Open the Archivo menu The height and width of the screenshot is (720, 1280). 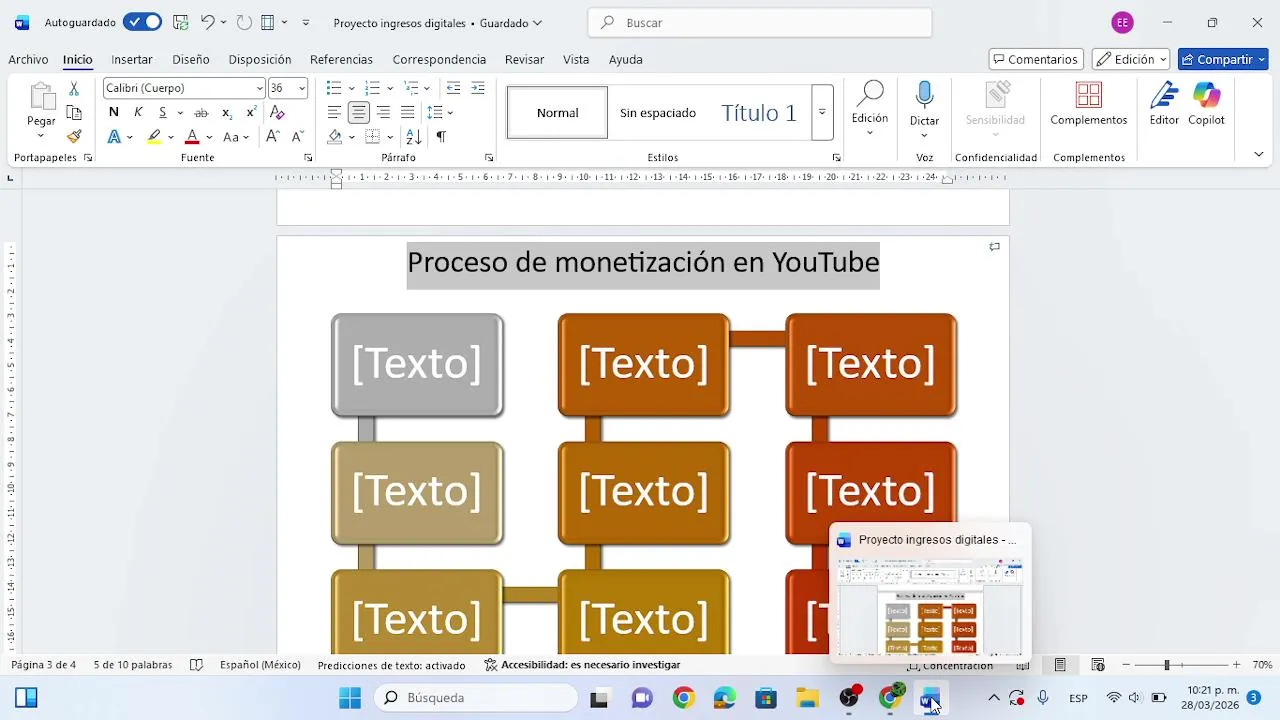pos(28,59)
